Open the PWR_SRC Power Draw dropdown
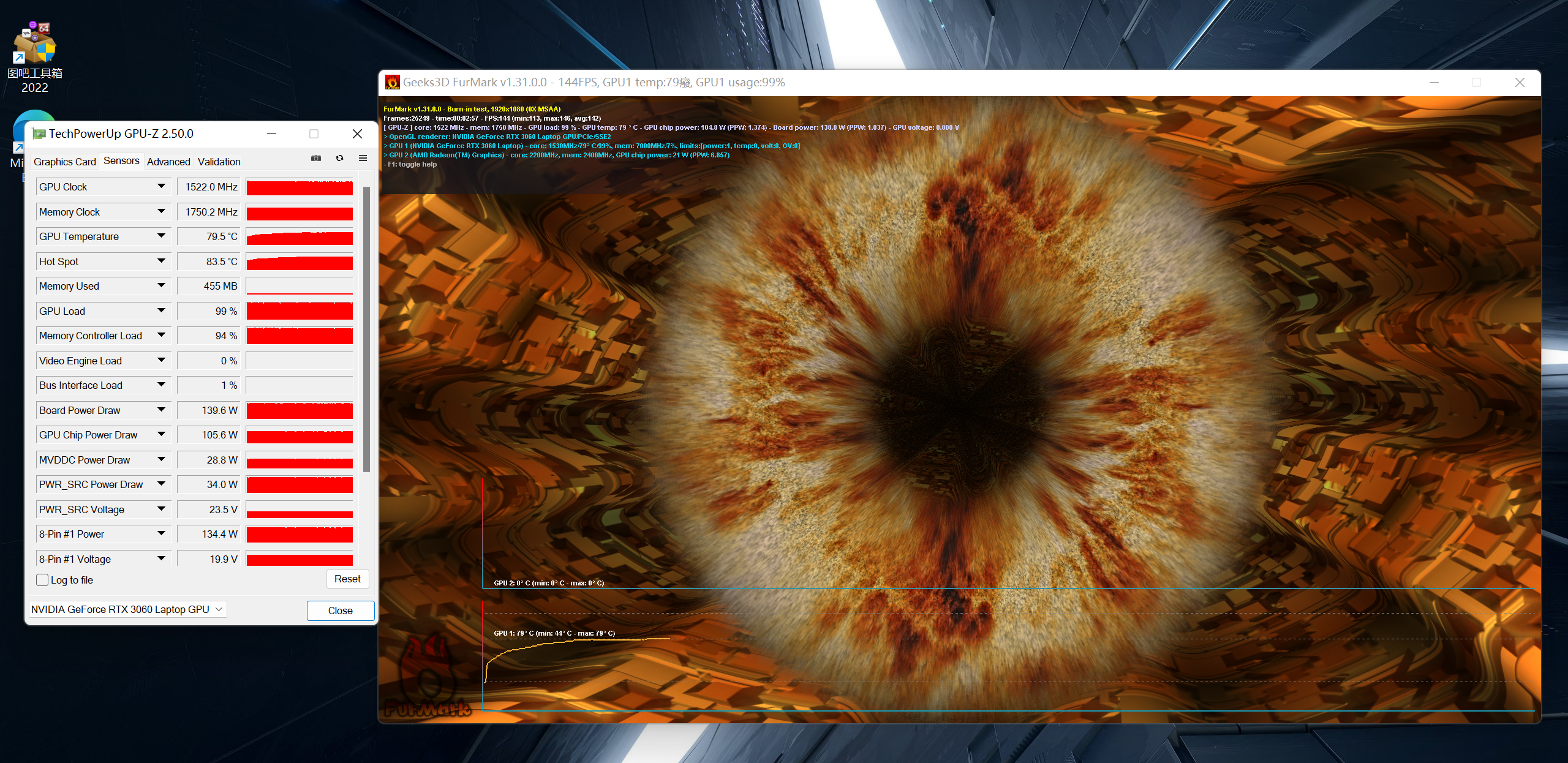 [161, 484]
